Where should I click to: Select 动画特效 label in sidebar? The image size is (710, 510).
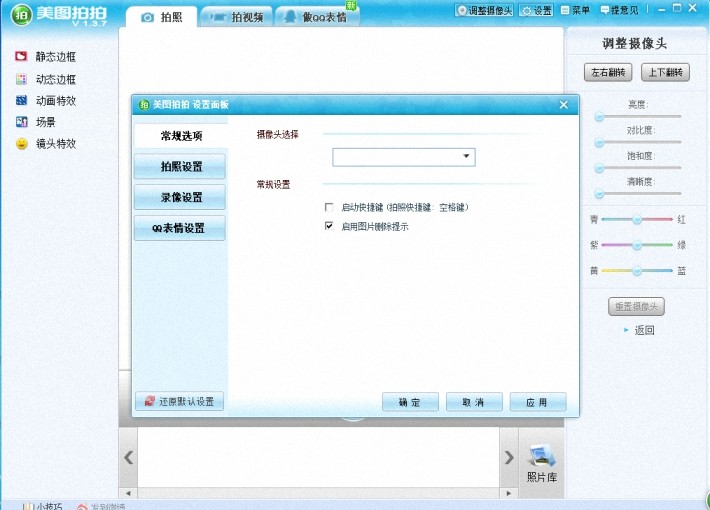click(56, 101)
